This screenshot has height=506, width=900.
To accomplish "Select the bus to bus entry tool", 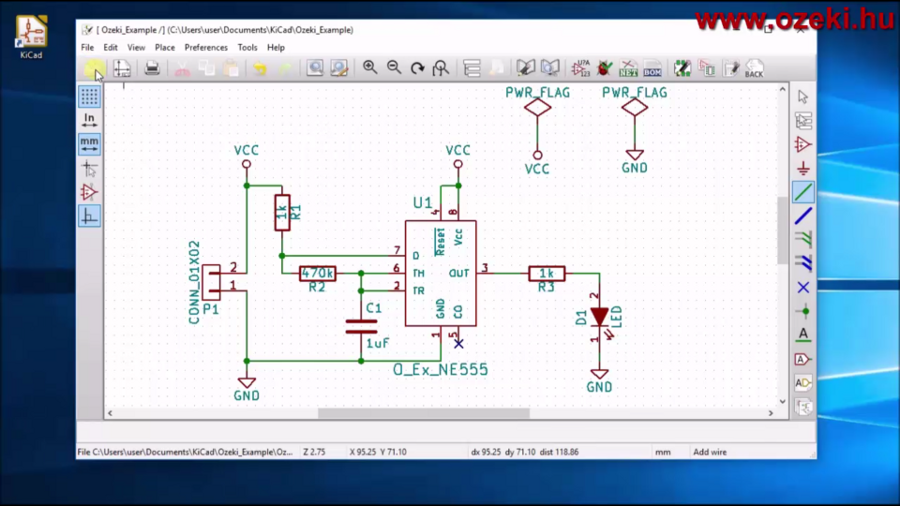I will (x=803, y=263).
